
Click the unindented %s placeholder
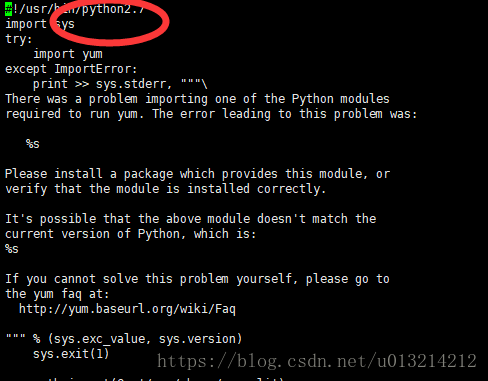[12, 249]
